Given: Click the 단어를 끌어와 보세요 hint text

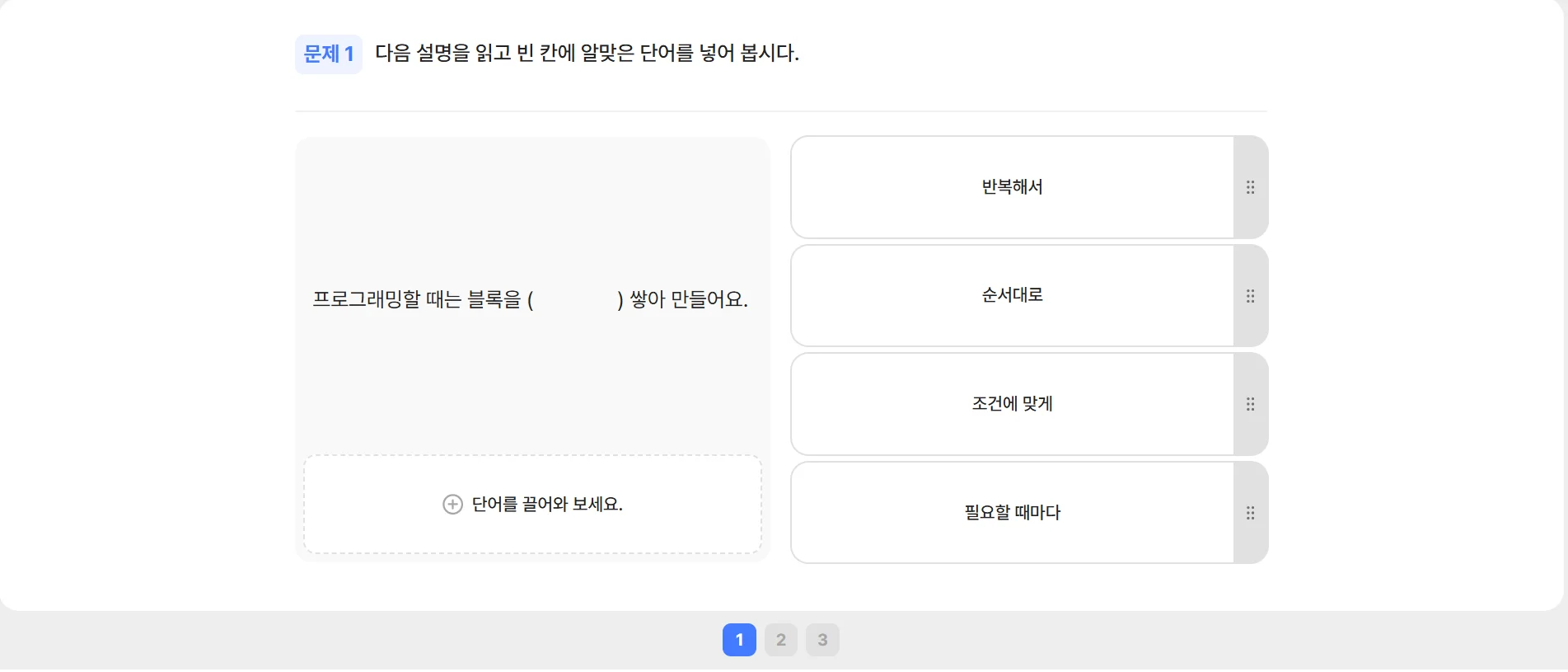Looking at the screenshot, I should pyautogui.click(x=547, y=505).
